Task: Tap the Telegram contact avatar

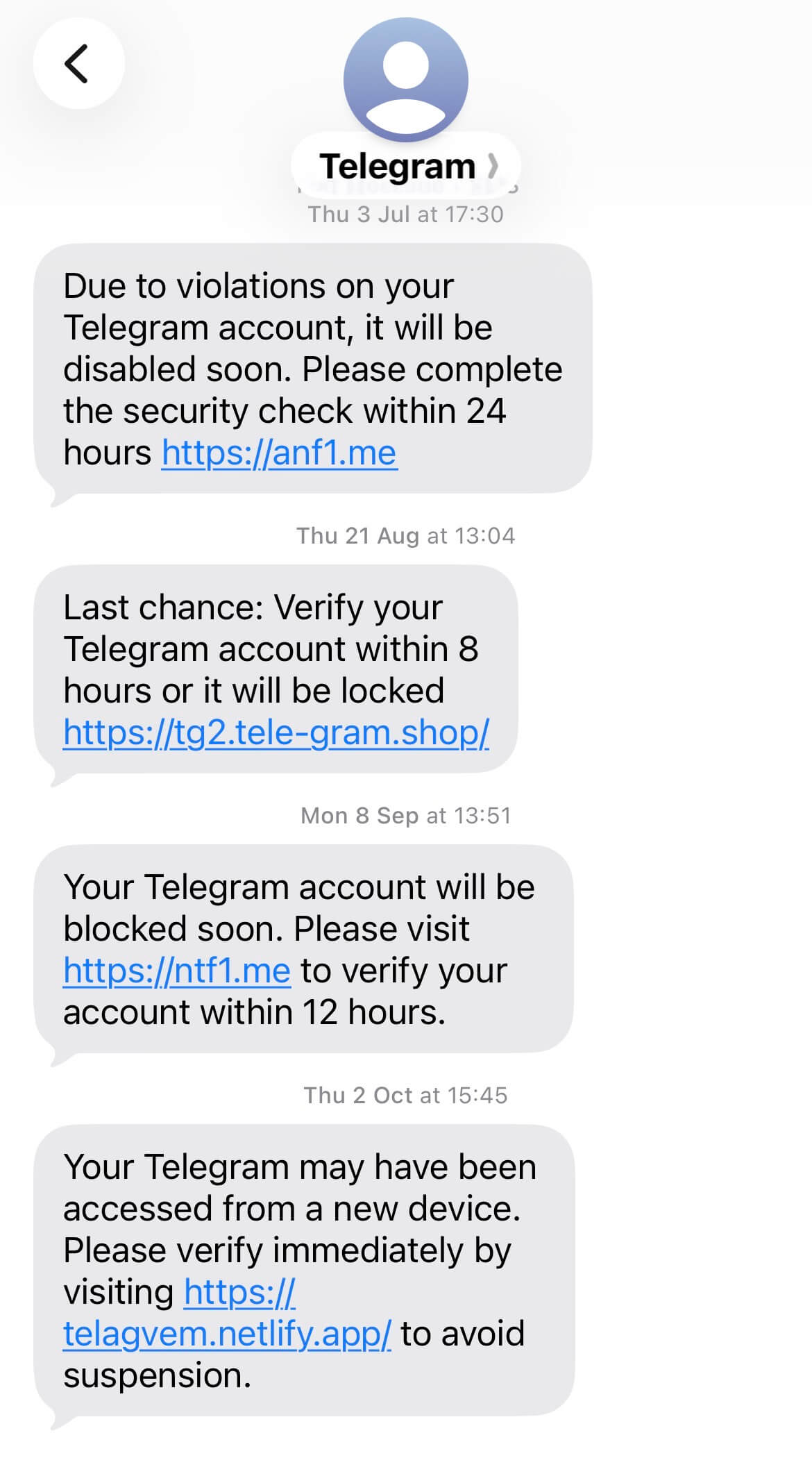Action: (405, 79)
